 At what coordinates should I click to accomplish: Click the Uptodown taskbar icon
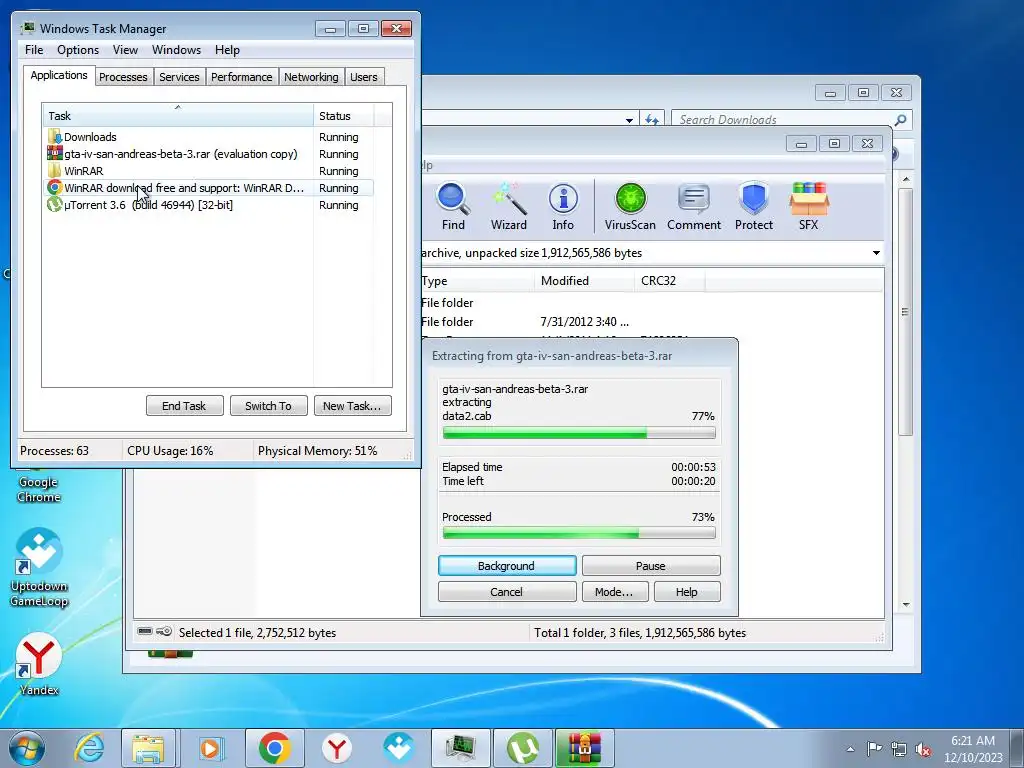(x=398, y=748)
